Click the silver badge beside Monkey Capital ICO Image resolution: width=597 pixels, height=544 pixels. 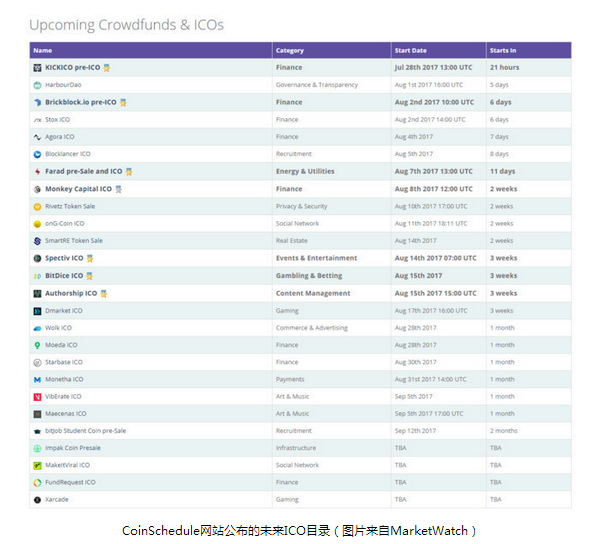tap(118, 189)
